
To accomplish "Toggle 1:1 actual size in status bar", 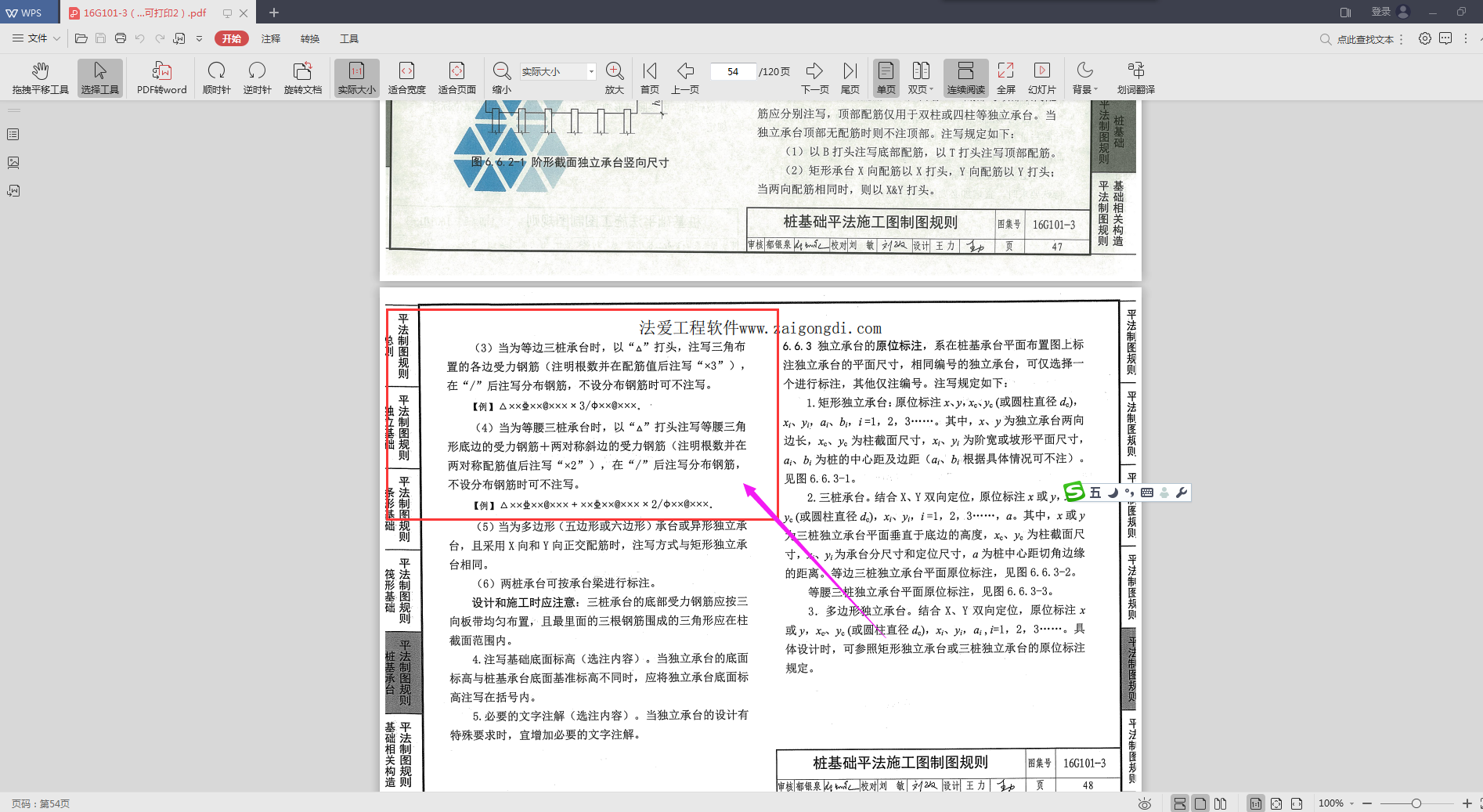I will click(1256, 803).
